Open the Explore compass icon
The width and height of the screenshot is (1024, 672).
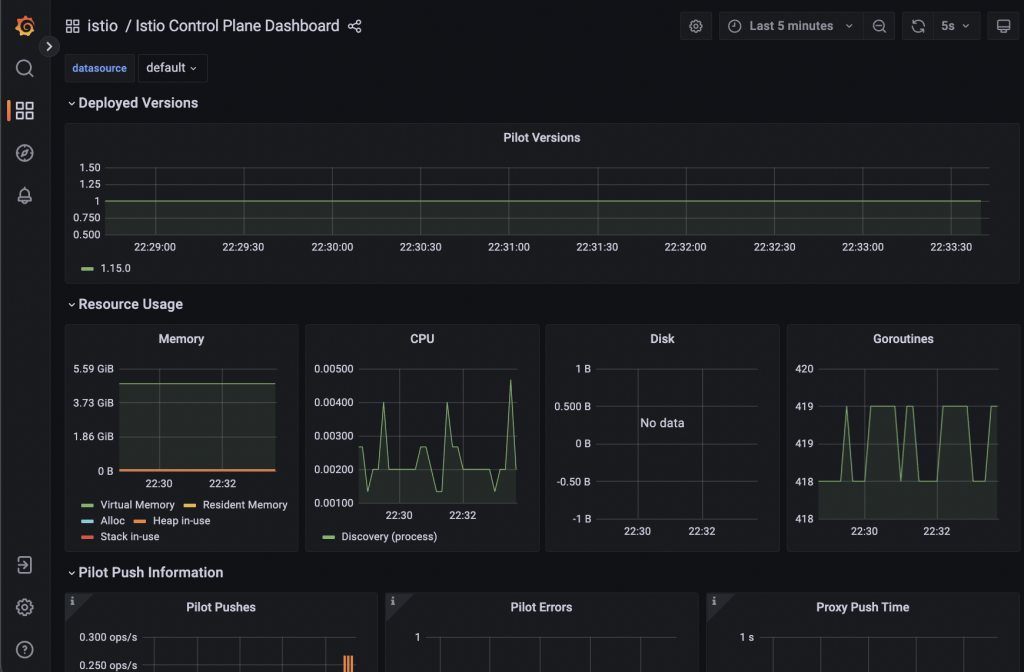tap(25, 153)
